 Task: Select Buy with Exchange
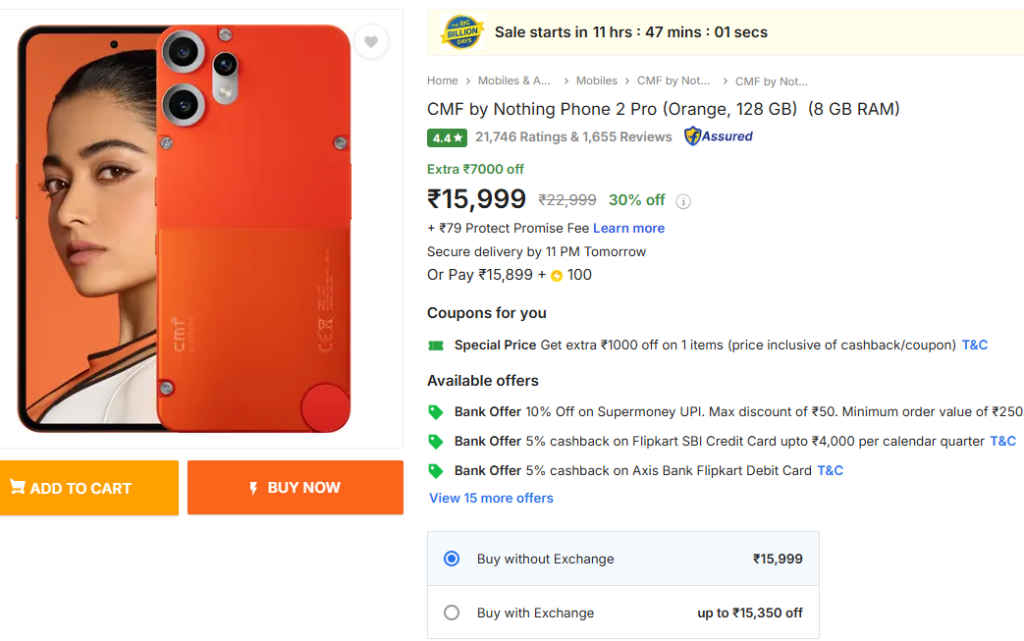(451, 611)
